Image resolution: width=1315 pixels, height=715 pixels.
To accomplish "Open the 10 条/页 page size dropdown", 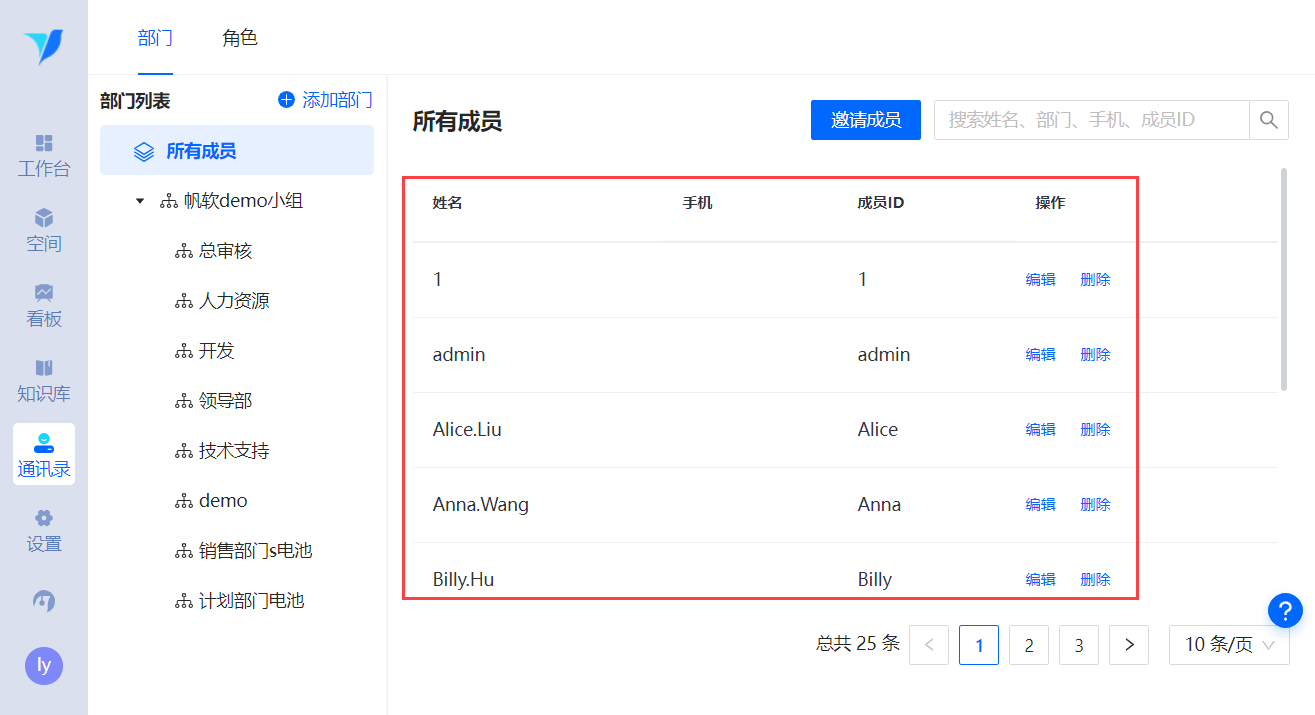I will coord(1229,645).
